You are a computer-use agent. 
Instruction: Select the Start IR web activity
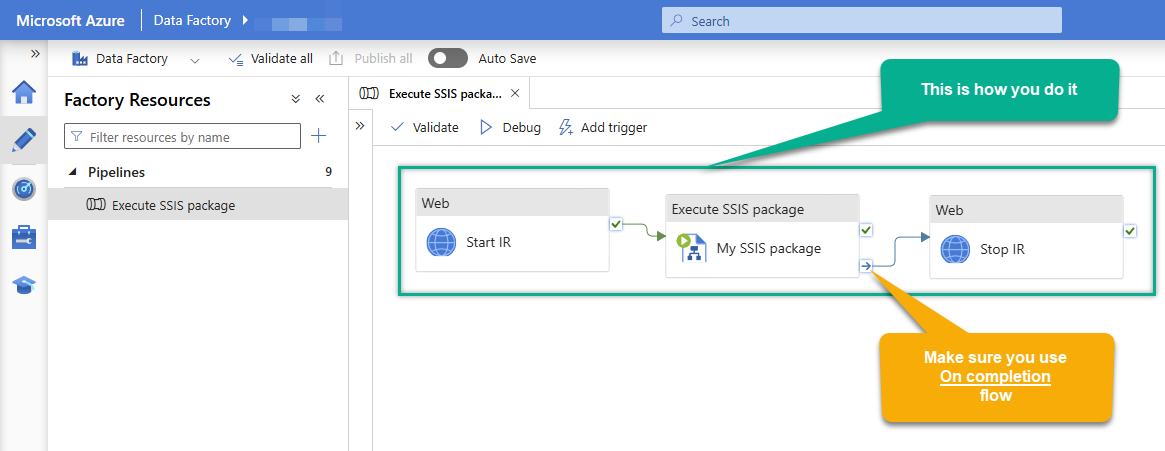pyautogui.click(x=512, y=242)
